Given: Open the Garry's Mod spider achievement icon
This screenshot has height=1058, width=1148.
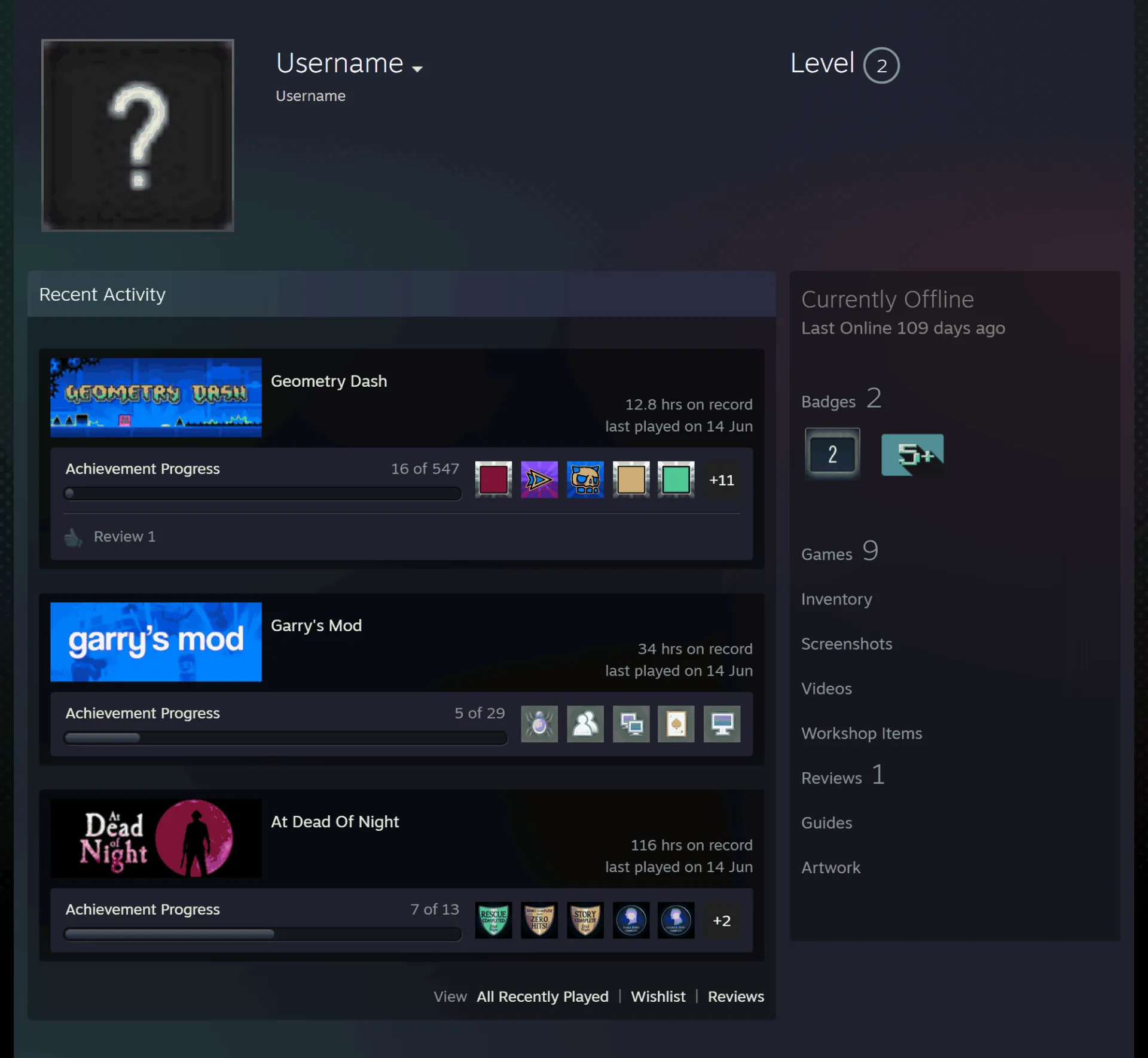Looking at the screenshot, I should [x=539, y=724].
